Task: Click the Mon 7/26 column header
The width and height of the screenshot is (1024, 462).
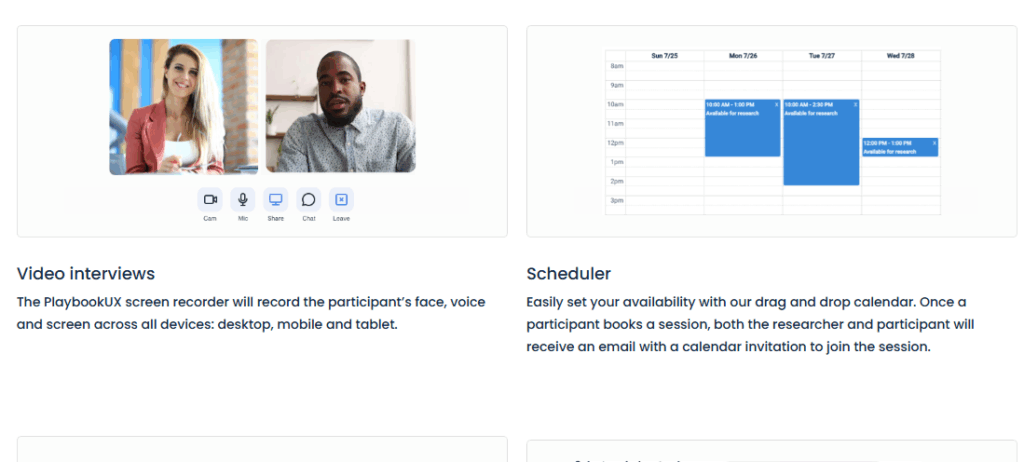Action: [x=743, y=56]
